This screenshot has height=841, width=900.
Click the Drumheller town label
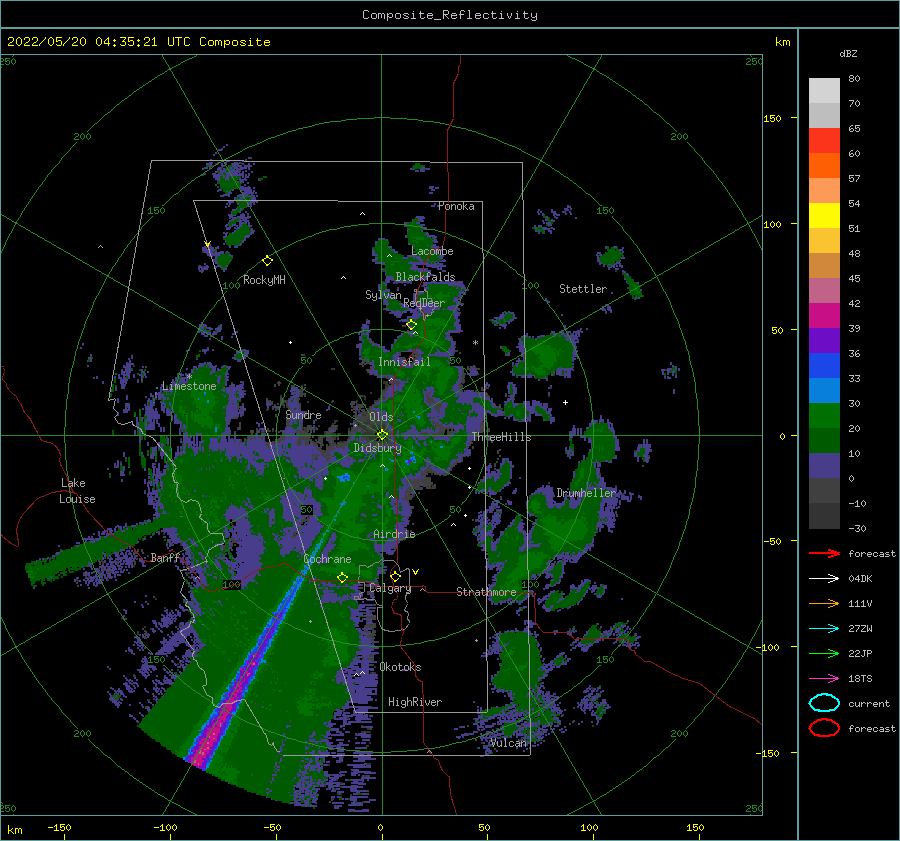(585, 493)
